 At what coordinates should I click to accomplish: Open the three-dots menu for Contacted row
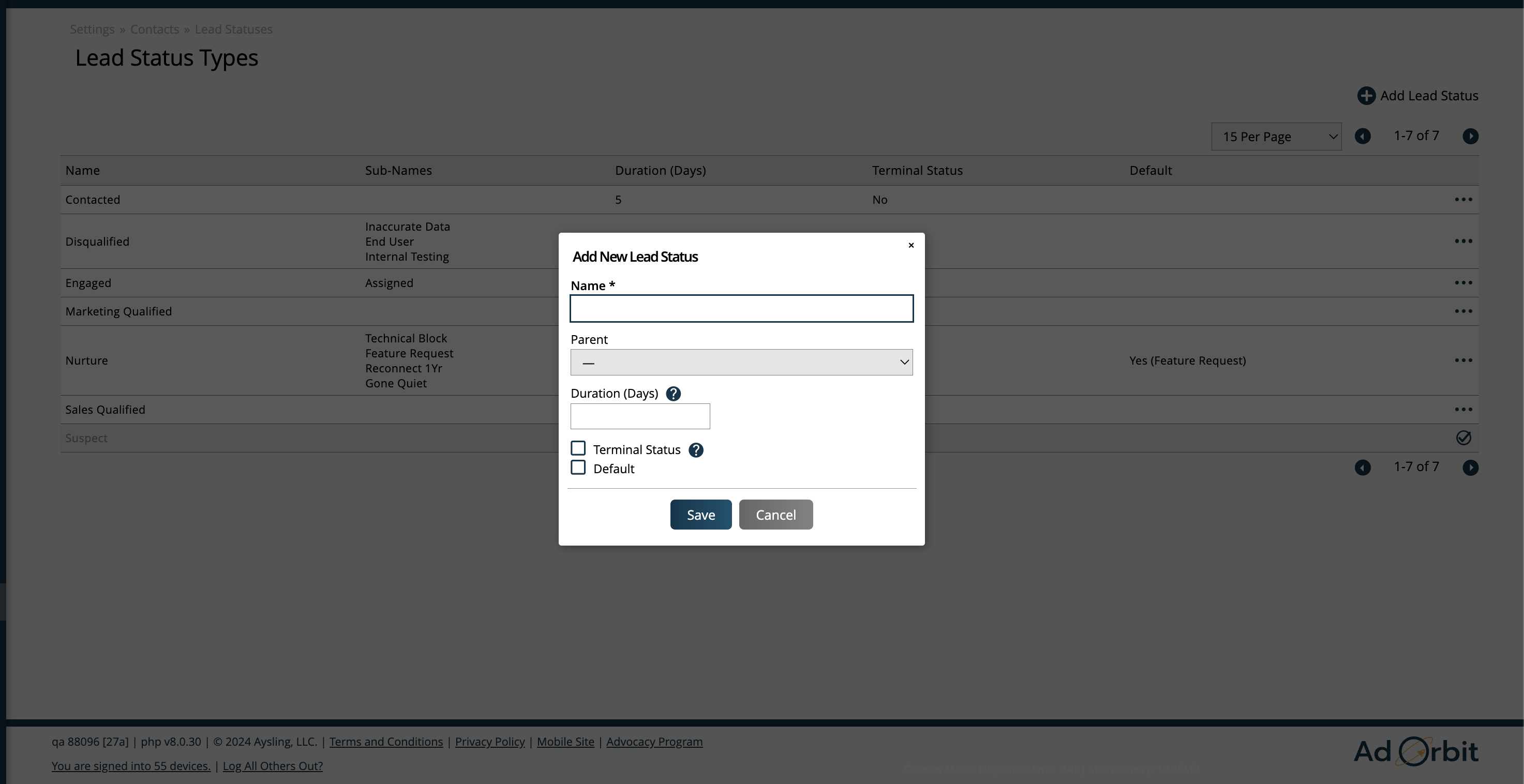coord(1463,200)
